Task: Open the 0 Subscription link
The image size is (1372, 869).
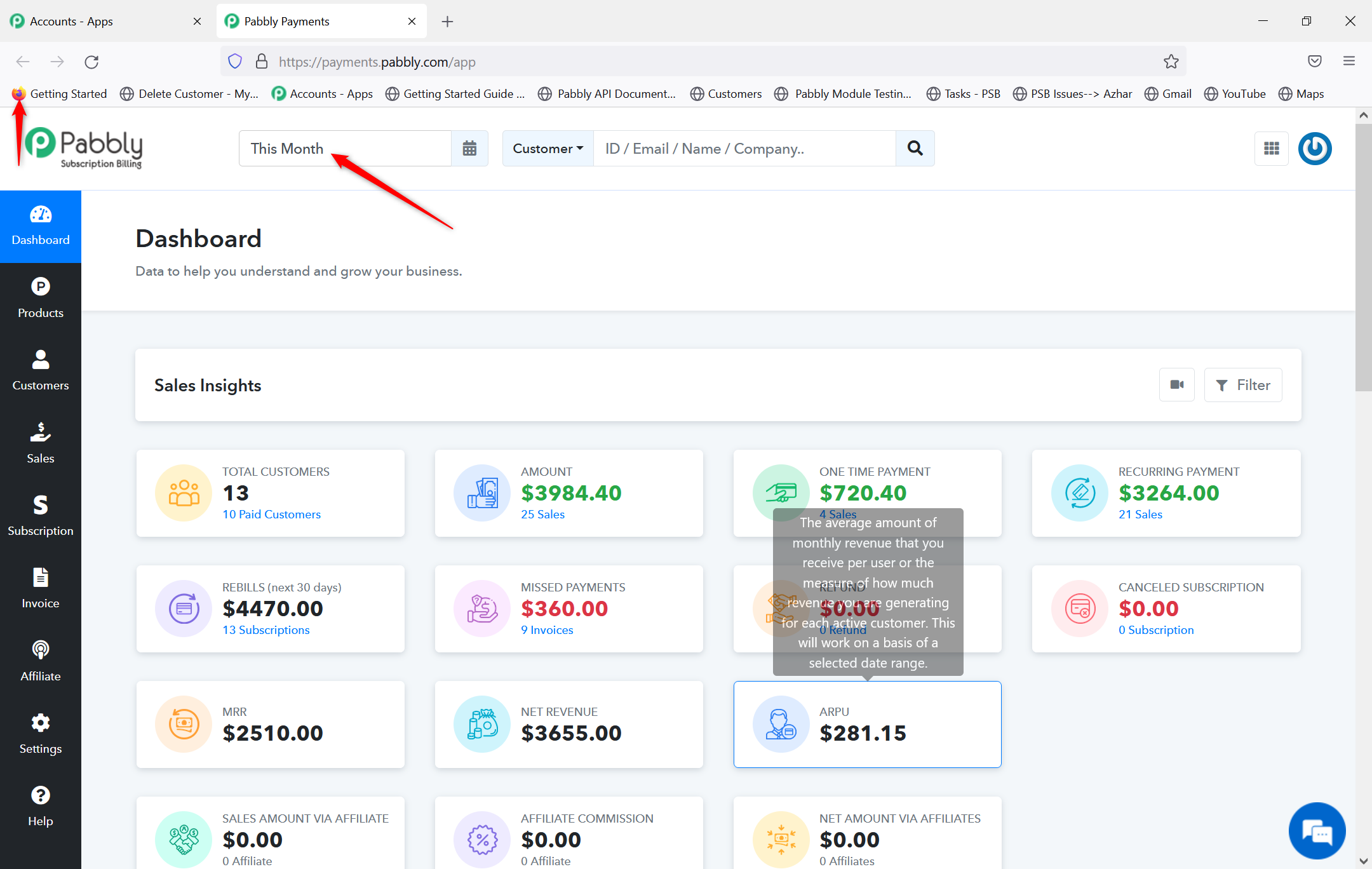Action: tap(1156, 630)
